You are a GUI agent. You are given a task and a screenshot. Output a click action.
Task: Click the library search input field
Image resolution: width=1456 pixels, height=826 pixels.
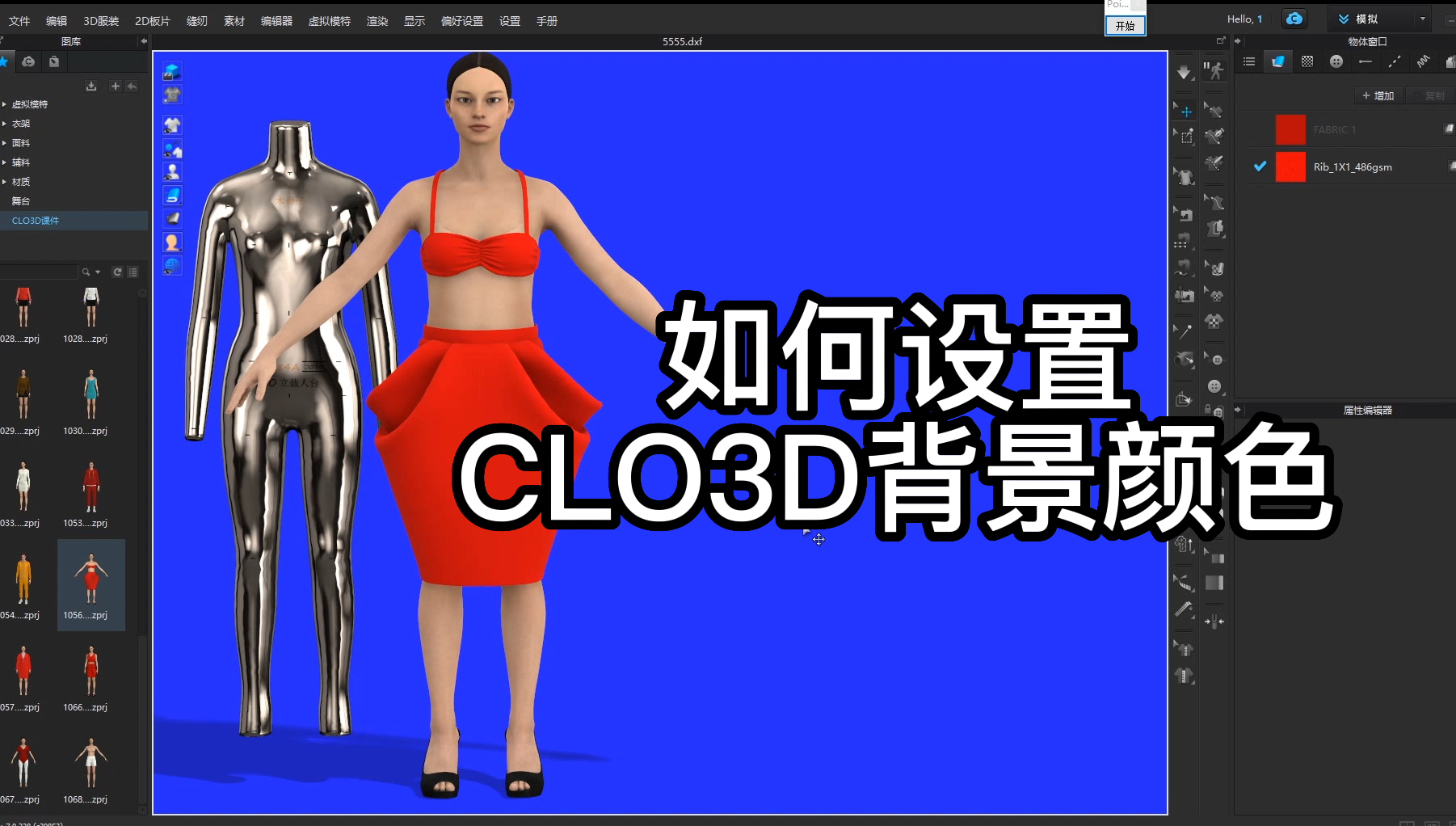39,272
